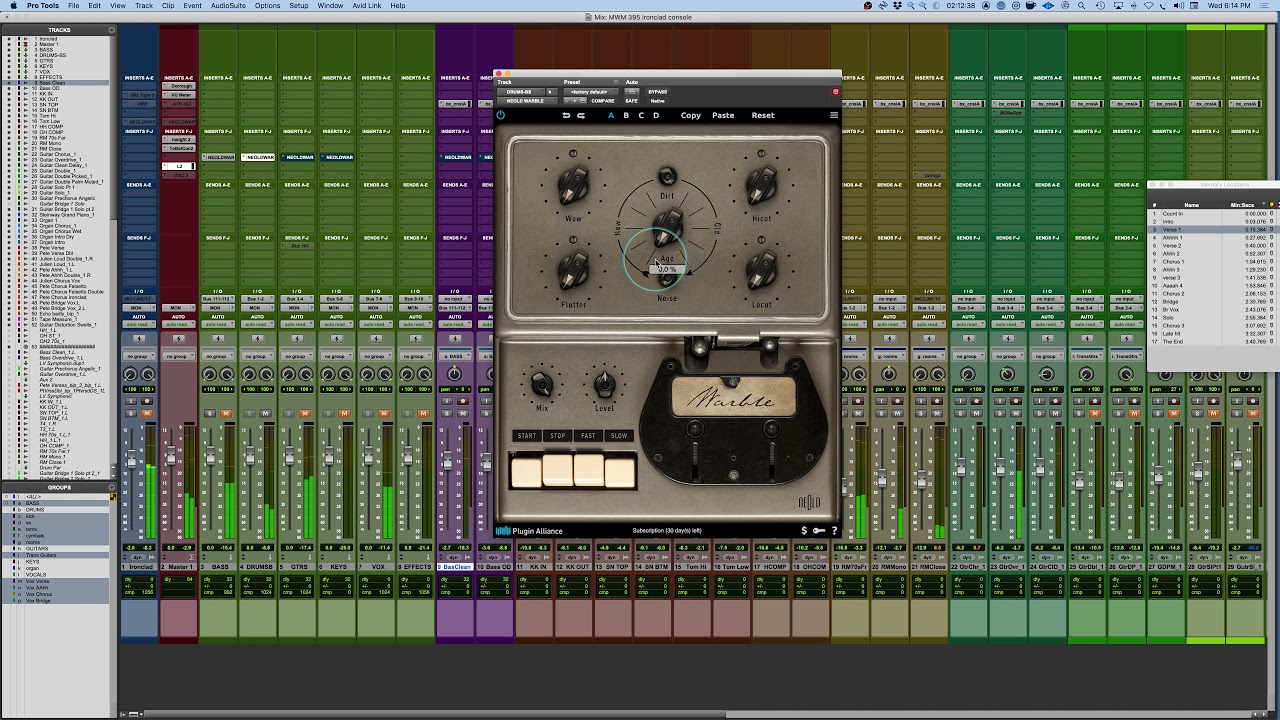This screenshot has width=1280, height=720.
Task: Open the DRUMS-BS track selector dropdown
Action: pos(519,92)
